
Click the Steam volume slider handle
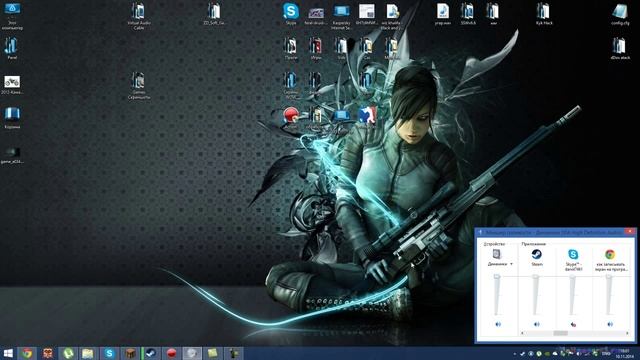click(x=536, y=277)
